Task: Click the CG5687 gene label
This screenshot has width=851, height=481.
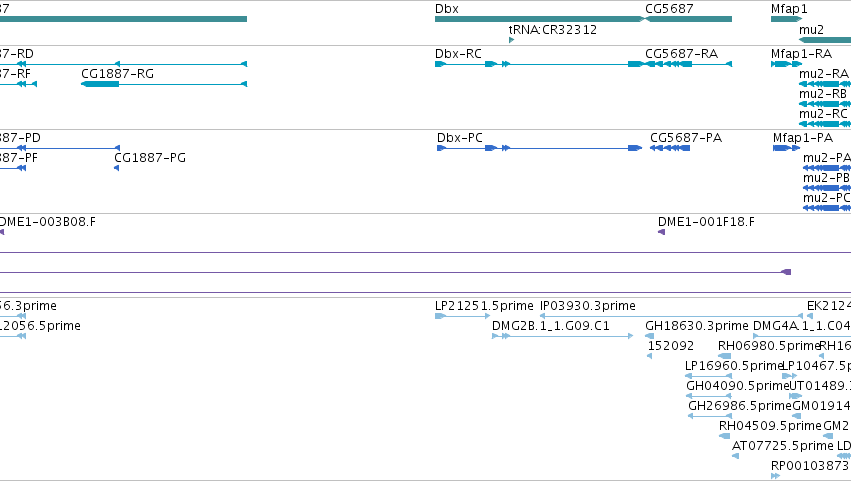Action: [669, 9]
